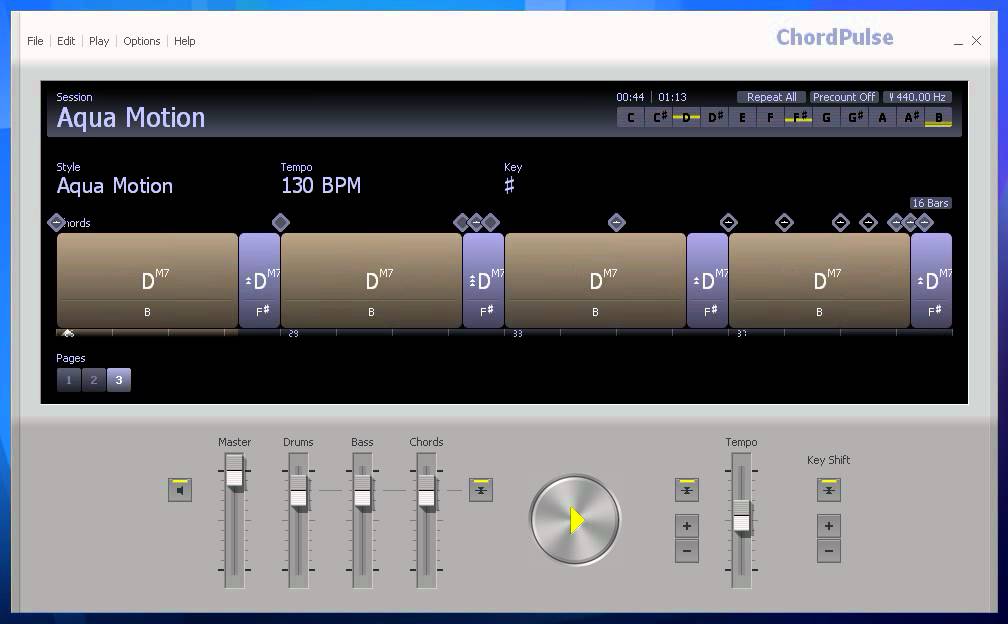This screenshot has width=1008, height=624.
Task: Open the Help menu
Action: pyautogui.click(x=184, y=41)
